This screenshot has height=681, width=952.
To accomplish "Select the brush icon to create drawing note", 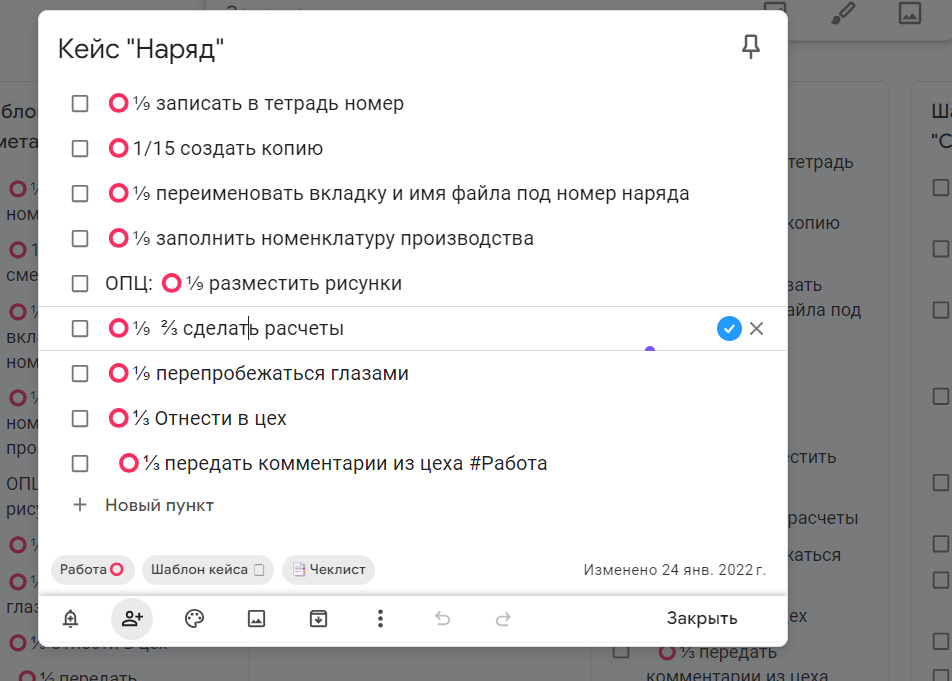I will click(843, 14).
